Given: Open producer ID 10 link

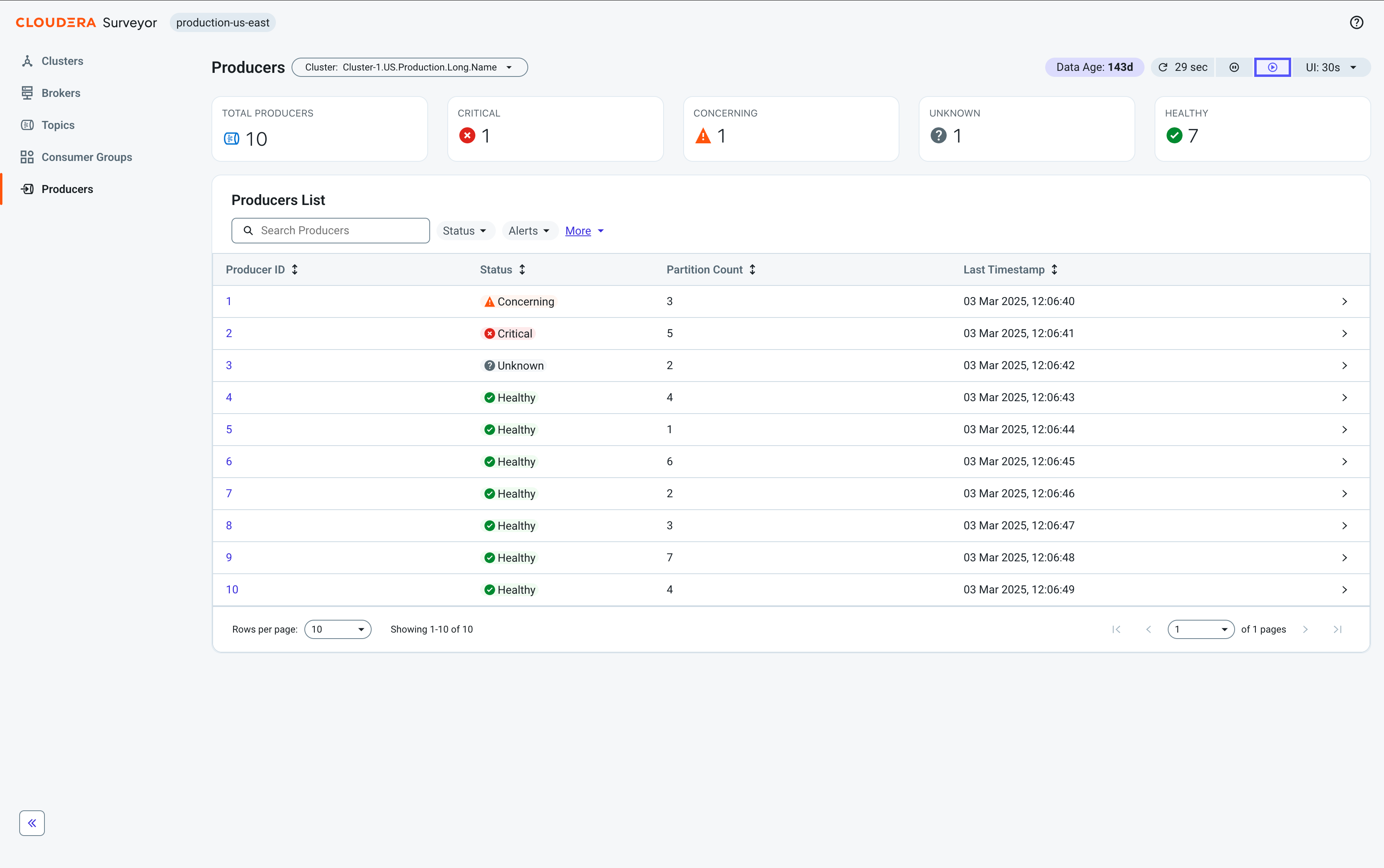Looking at the screenshot, I should point(232,590).
